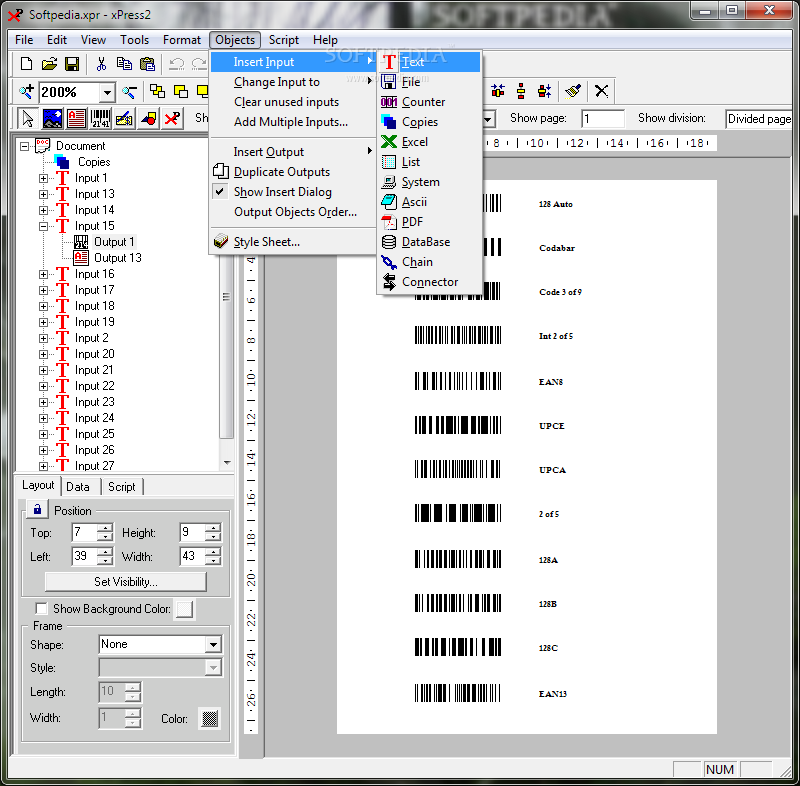
Task: Open the Format menu
Action: click(182, 40)
